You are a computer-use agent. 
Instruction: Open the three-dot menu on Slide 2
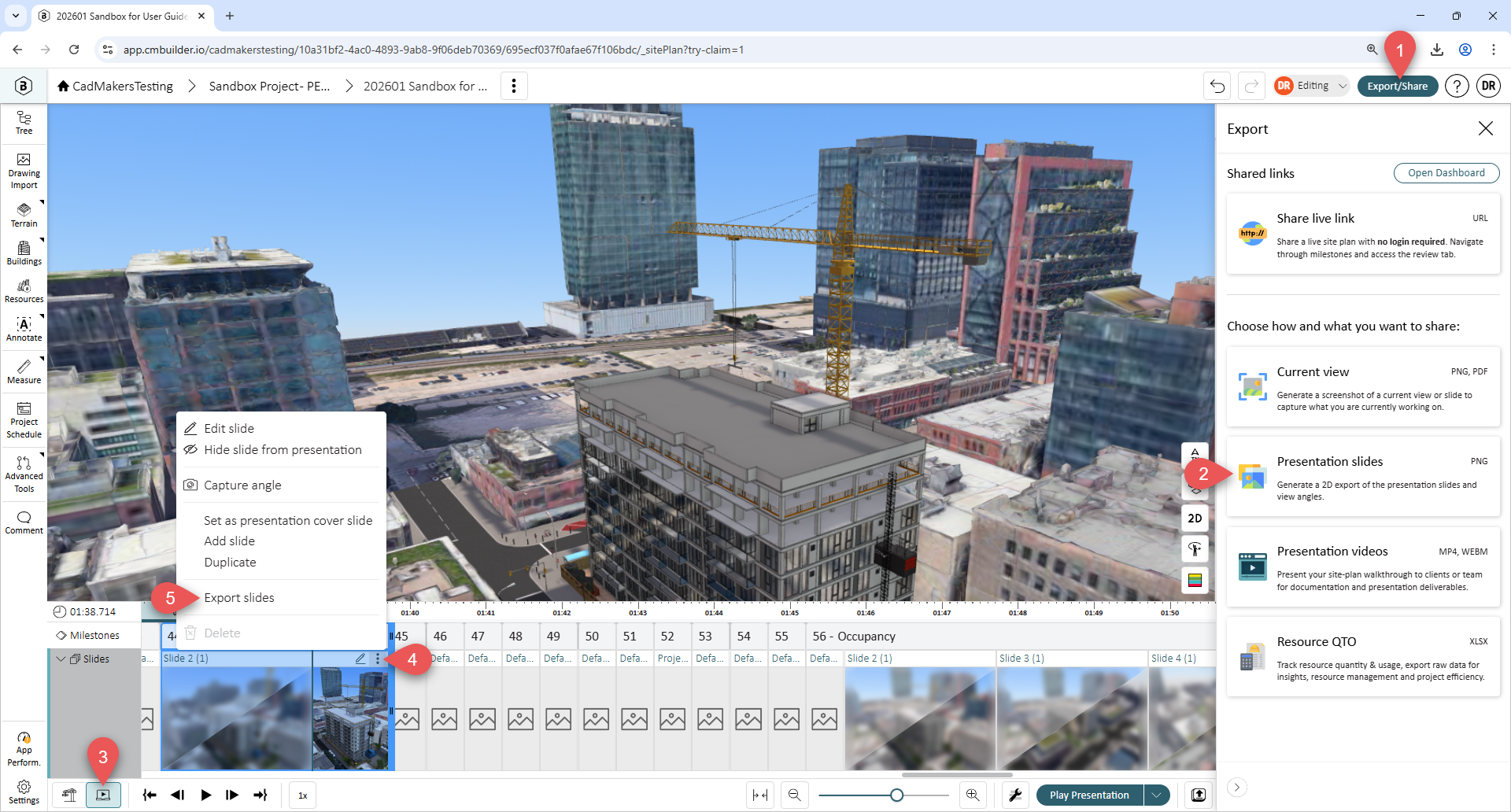click(378, 659)
